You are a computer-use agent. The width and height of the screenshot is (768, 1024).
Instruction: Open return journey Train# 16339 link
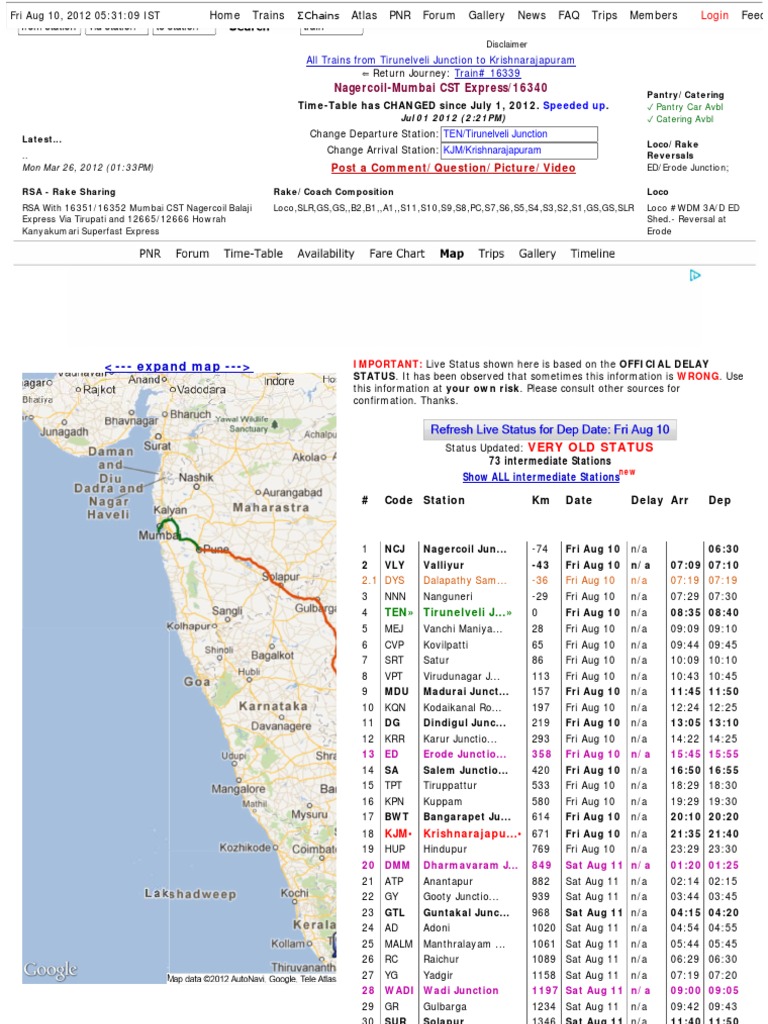[x=487, y=74]
